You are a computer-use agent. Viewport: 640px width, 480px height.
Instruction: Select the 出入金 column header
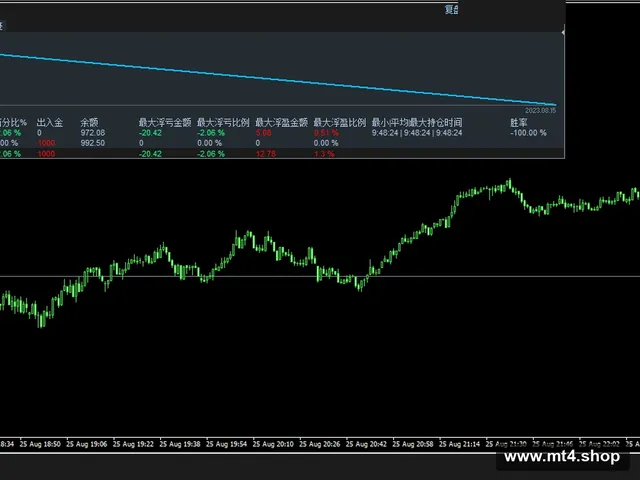(50, 122)
